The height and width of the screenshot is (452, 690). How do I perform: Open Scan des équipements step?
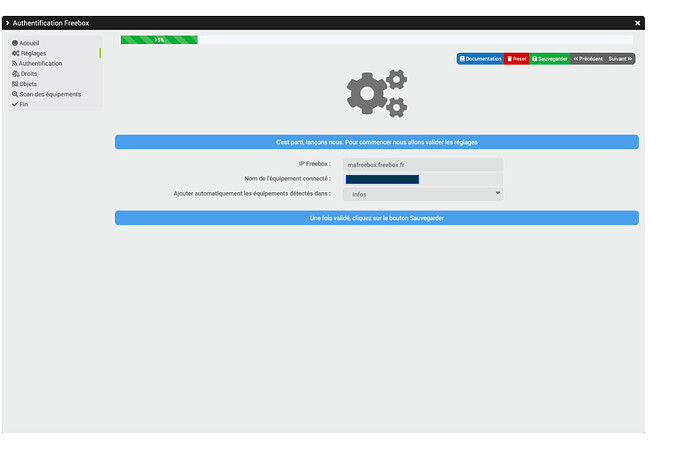click(x=46, y=94)
